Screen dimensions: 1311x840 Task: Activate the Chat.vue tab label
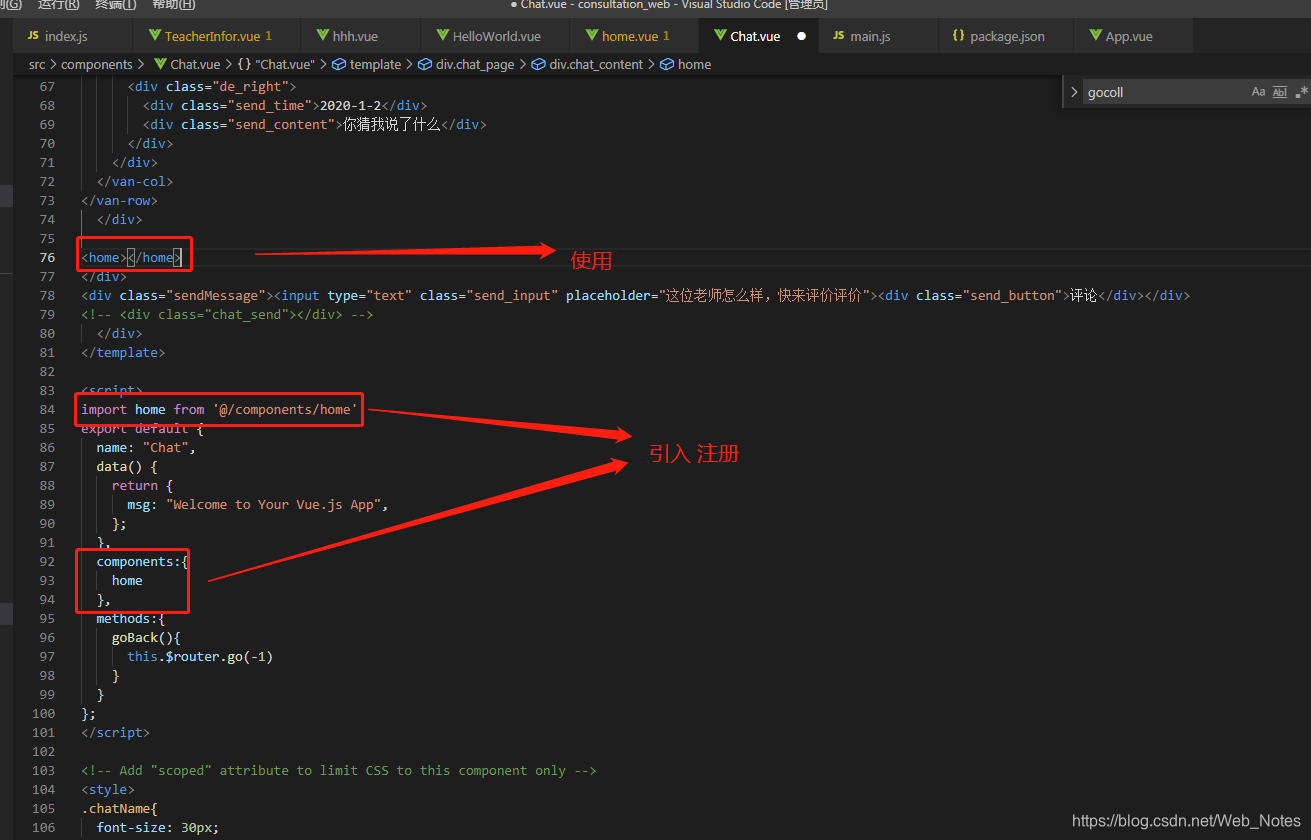pos(755,36)
